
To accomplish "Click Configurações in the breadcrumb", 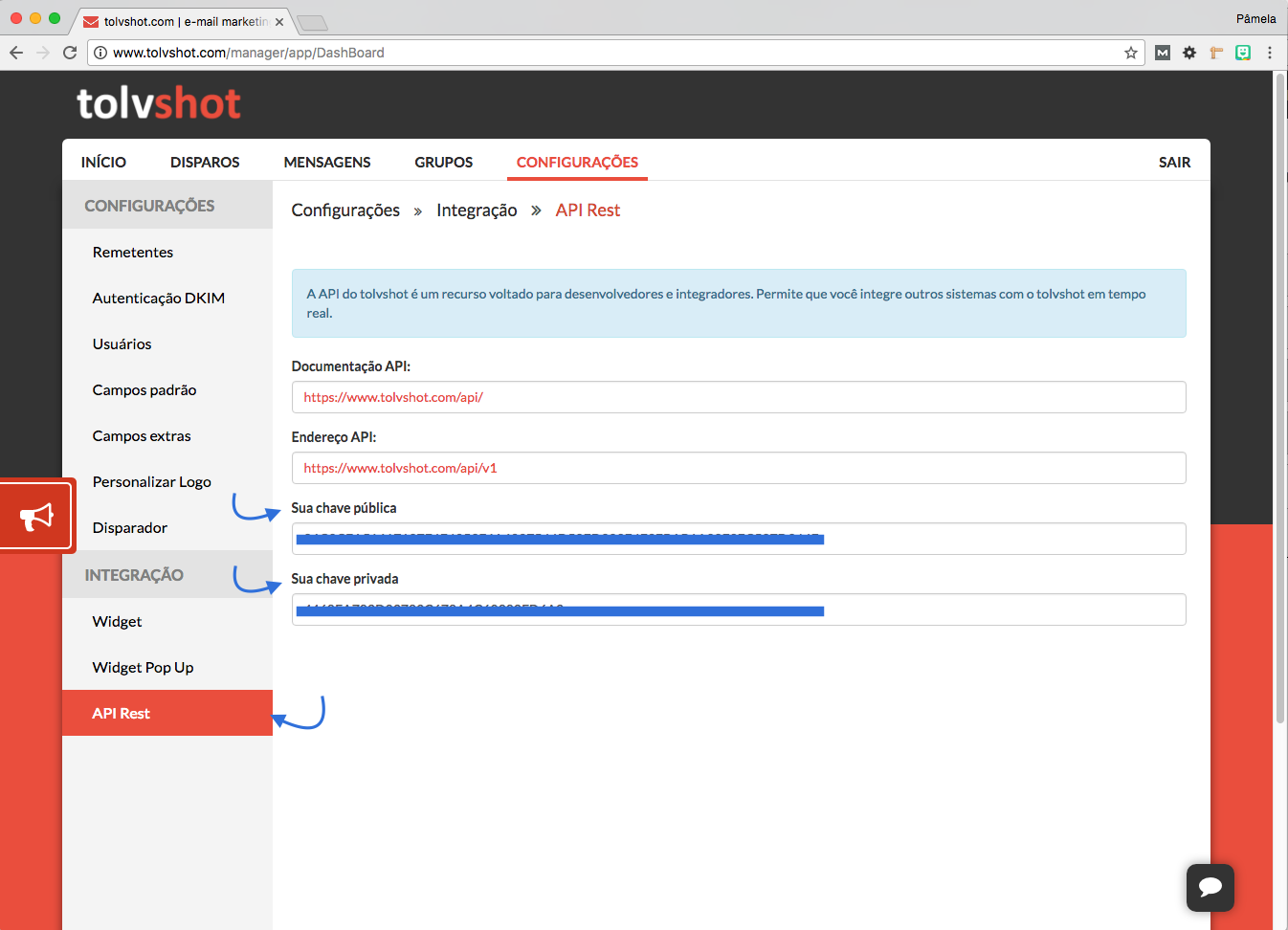I will (345, 210).
